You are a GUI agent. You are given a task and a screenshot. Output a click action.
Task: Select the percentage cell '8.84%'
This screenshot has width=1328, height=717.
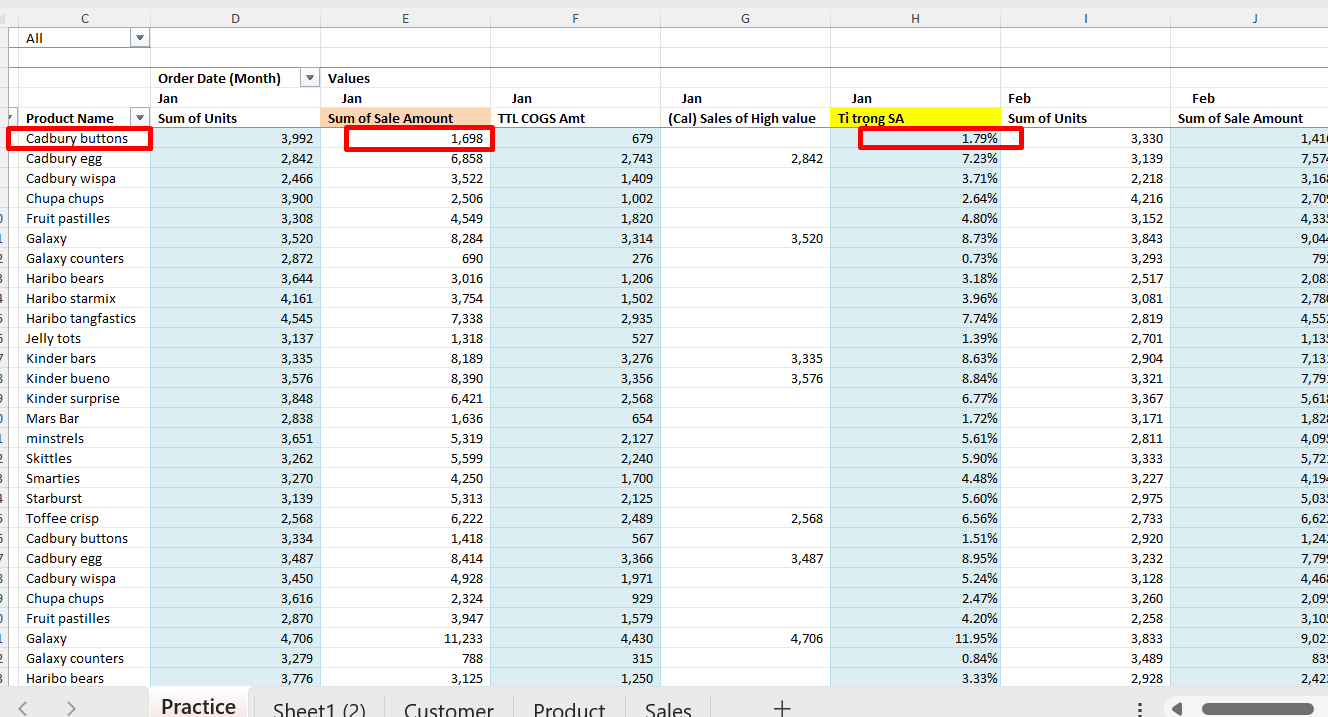[x=915, y=378]
